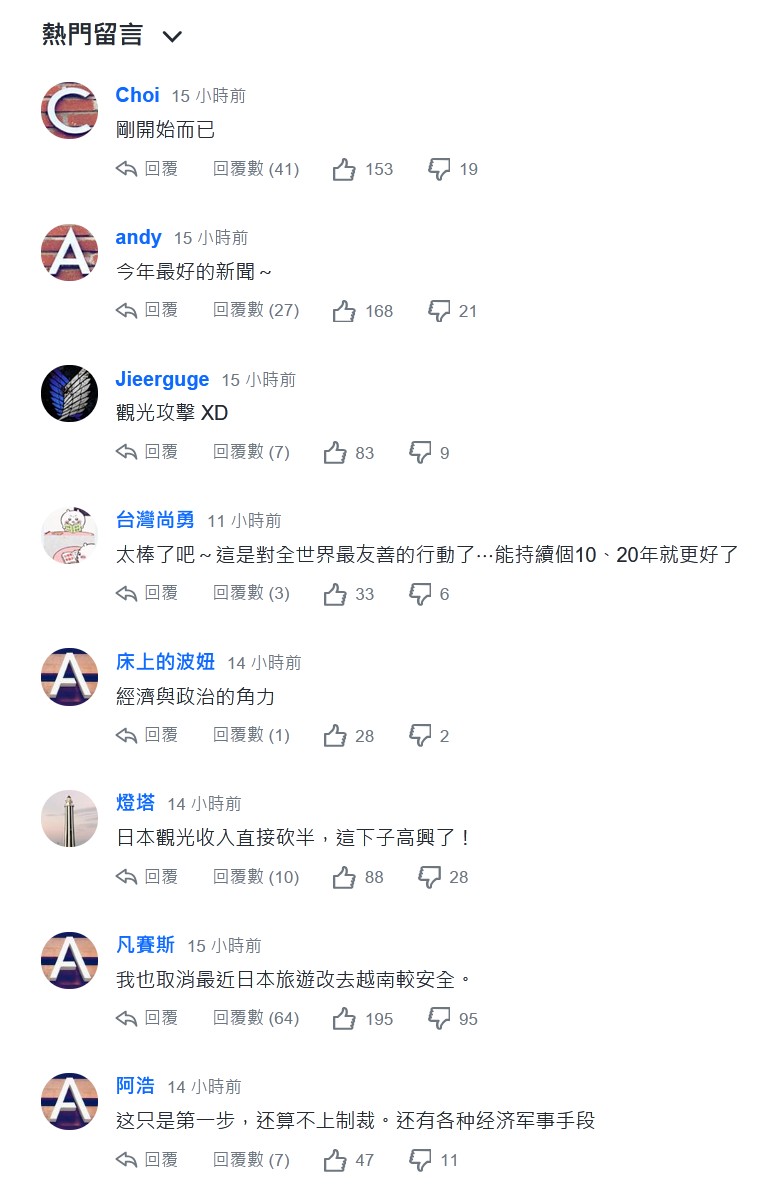The image size is (770, 1195).
Task: Open 床上的波妞 user profile link
Action: (x=166, y=662)
